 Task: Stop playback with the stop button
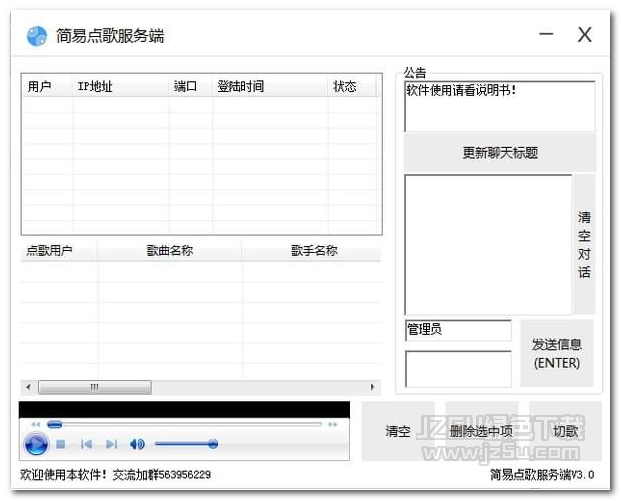(61, 444)
